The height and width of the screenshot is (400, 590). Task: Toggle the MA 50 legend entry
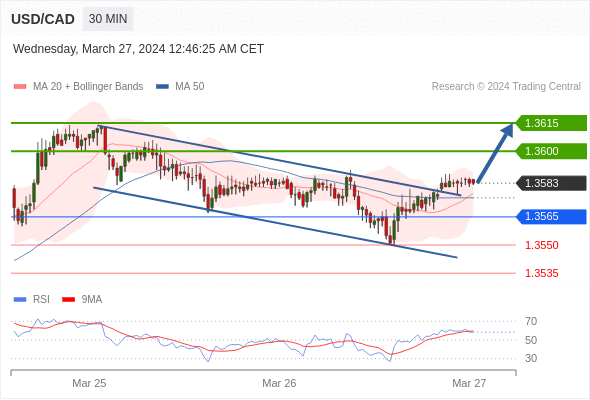(180, 87)
